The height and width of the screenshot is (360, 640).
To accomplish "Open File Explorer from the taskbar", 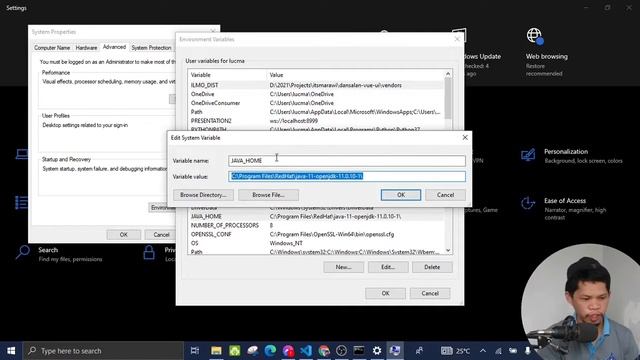I will [216, 351].
